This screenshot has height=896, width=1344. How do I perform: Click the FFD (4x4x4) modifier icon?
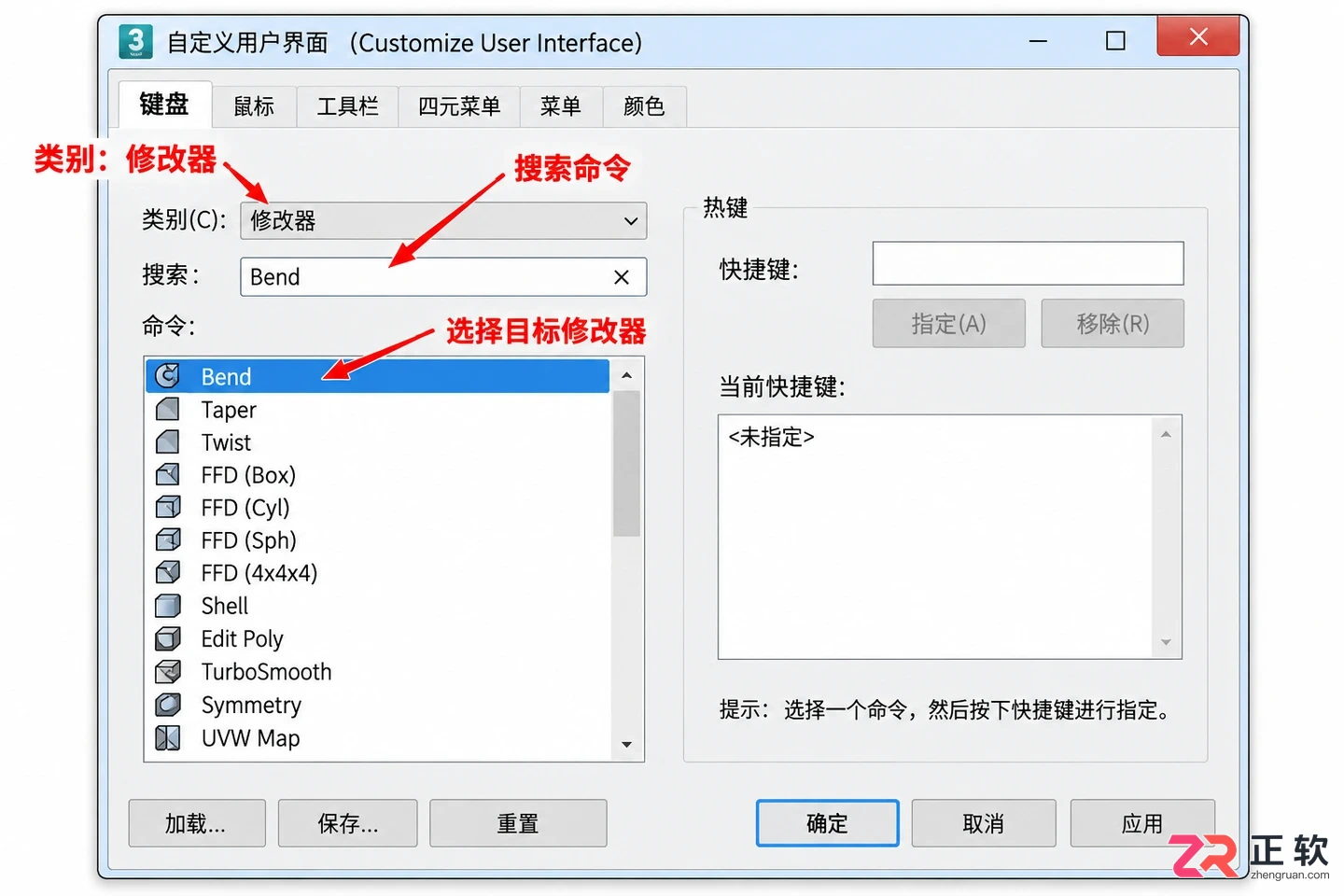click(x=167, y=572)
